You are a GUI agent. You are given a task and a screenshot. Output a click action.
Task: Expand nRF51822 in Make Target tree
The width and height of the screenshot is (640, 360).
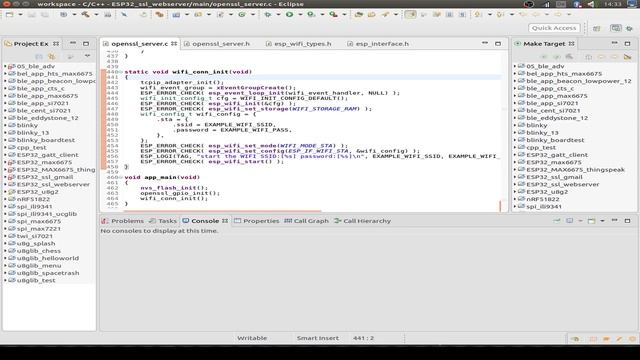[x=515, y=199]
